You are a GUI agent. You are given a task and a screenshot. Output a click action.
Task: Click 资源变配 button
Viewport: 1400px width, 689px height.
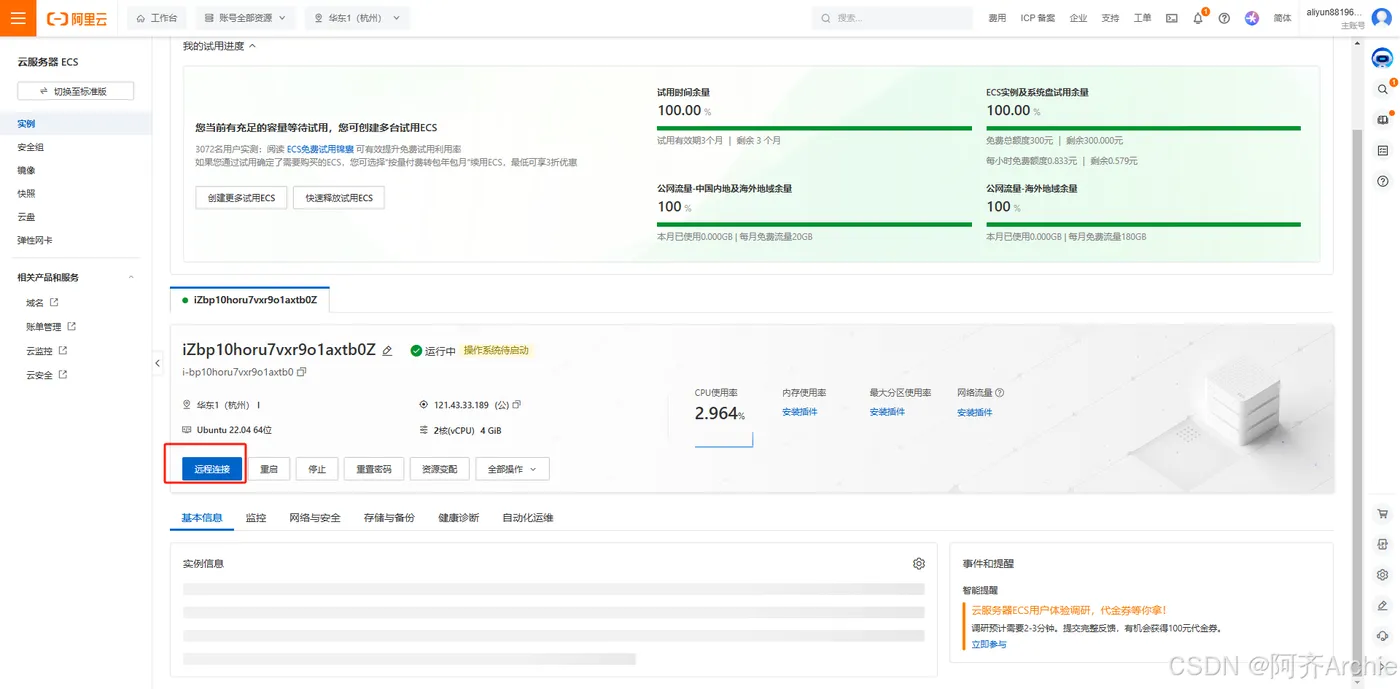coord(440,469)
